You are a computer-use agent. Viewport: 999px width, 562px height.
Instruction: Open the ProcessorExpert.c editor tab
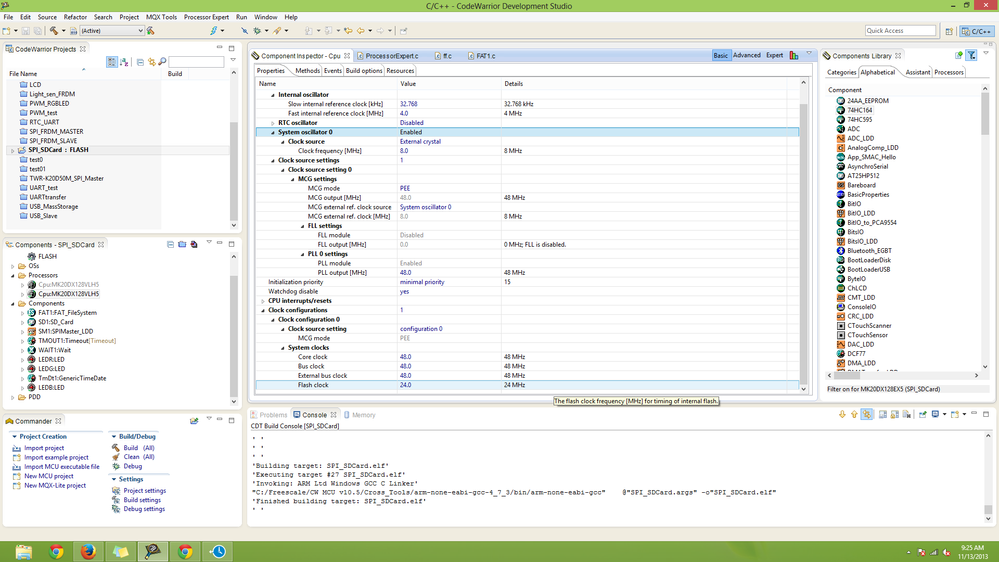click(391, 56)
